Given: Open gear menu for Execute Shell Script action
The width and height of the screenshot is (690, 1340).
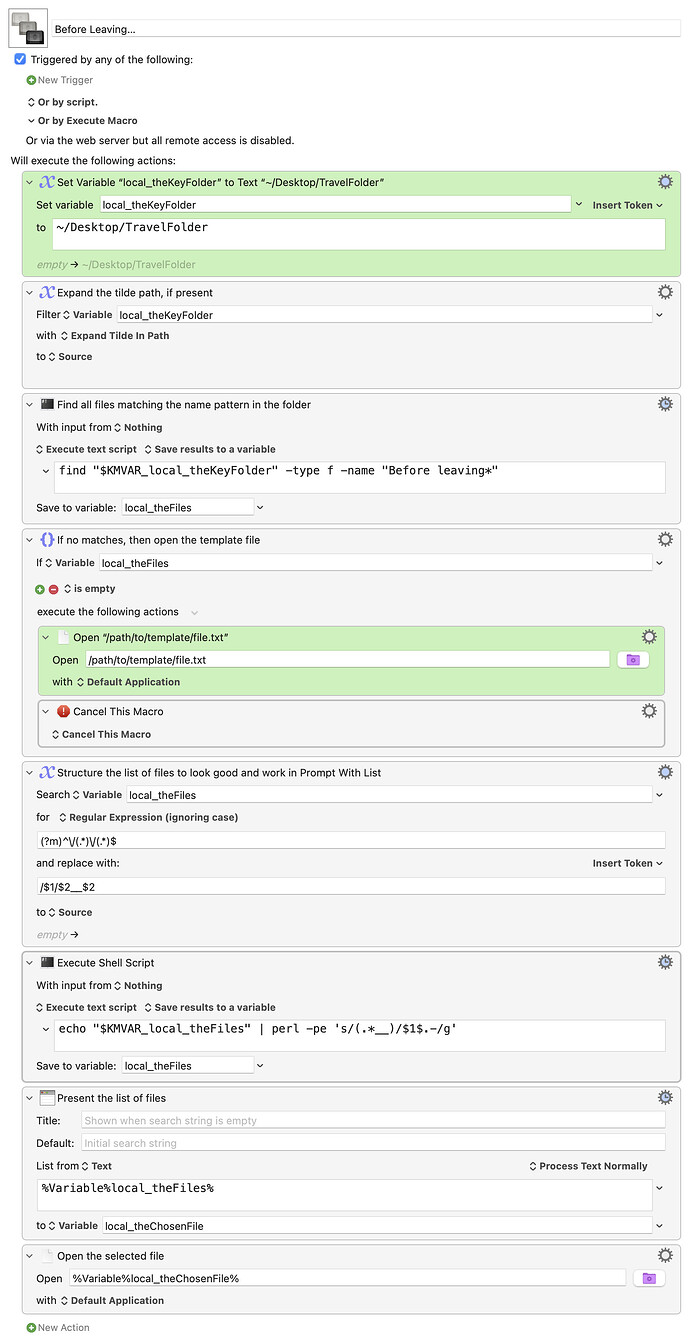Looking at the screenshot, I should [665, 962].
